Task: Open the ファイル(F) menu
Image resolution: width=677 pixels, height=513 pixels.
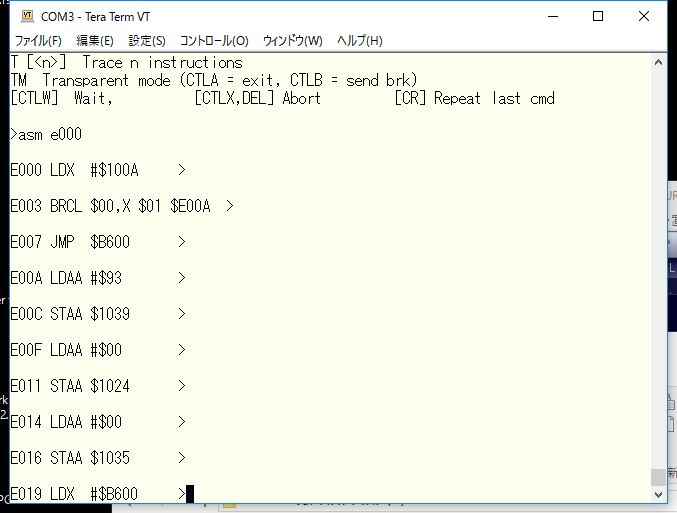Action: (38, 41)
